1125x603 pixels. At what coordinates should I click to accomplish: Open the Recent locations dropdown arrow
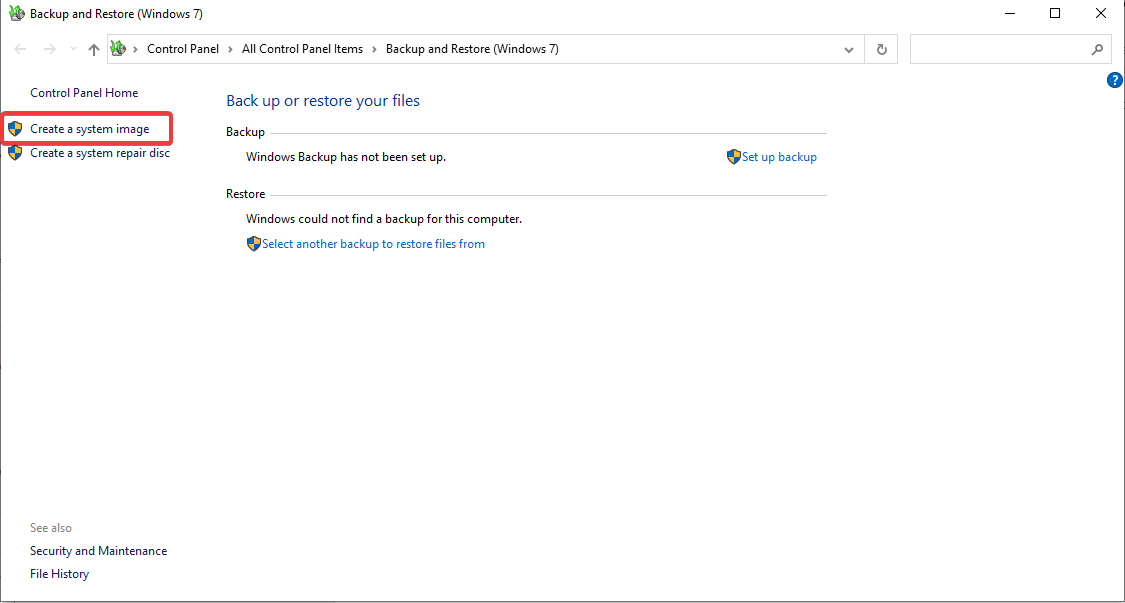[x=72, y=49]
